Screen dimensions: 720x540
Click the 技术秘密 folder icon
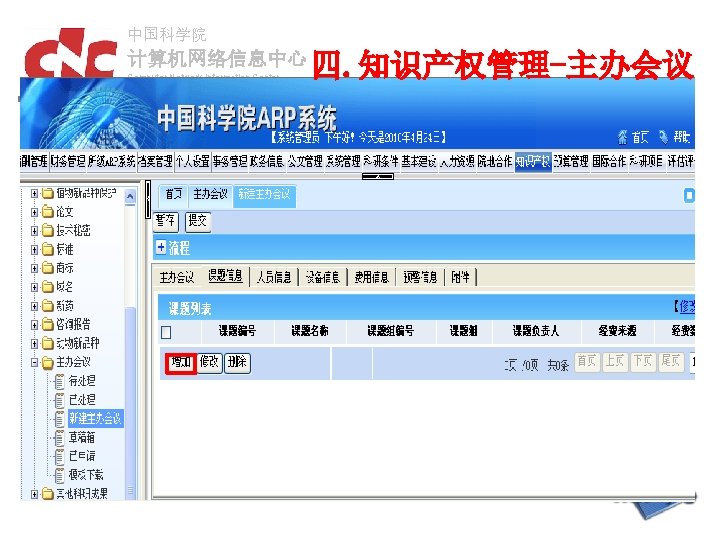tap(48, 231)
